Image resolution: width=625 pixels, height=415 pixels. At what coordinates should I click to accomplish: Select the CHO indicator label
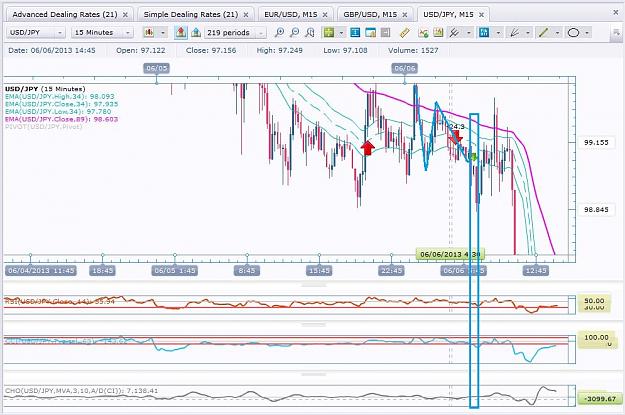81,391
